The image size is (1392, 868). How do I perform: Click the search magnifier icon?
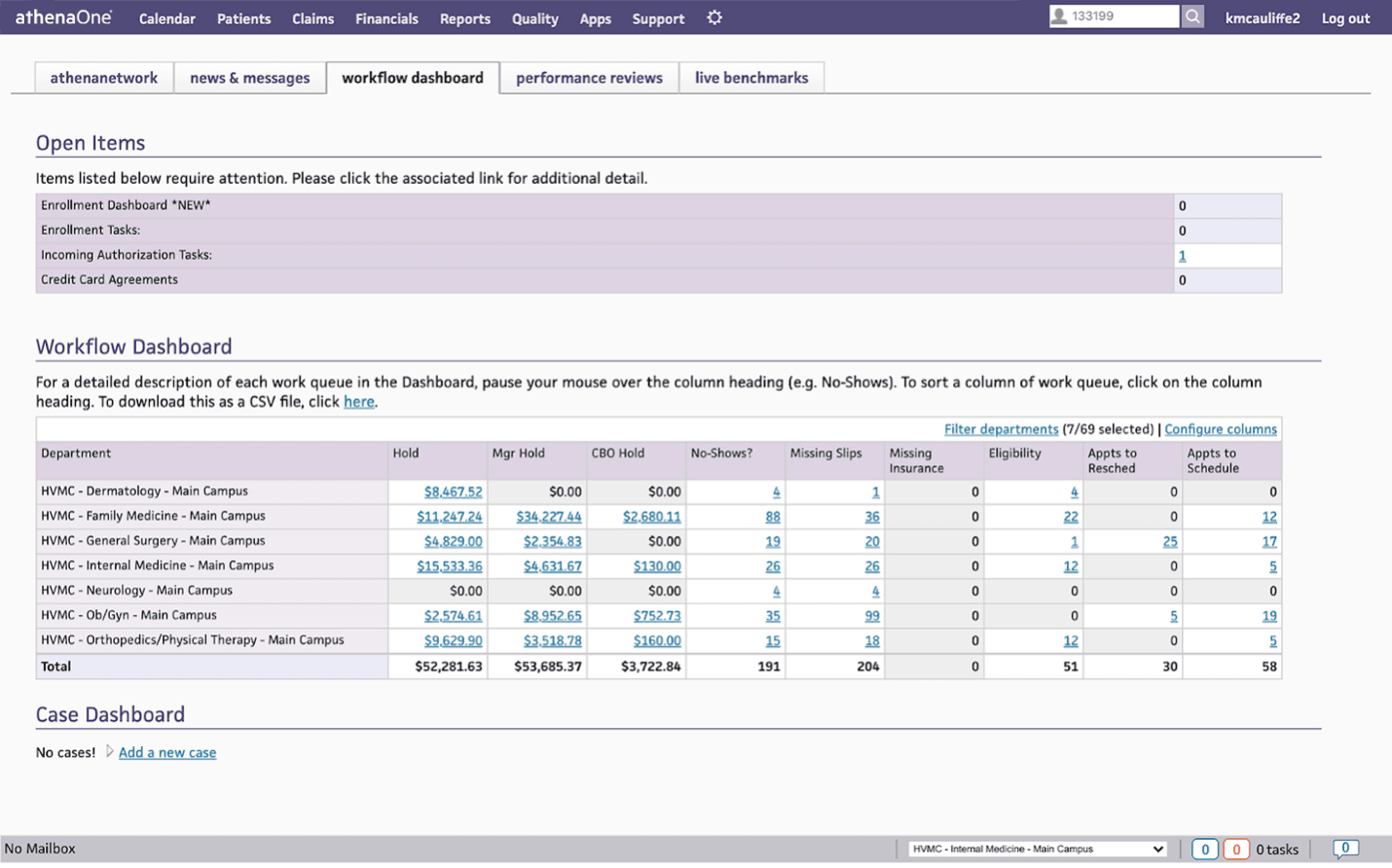pos(1191,16)
